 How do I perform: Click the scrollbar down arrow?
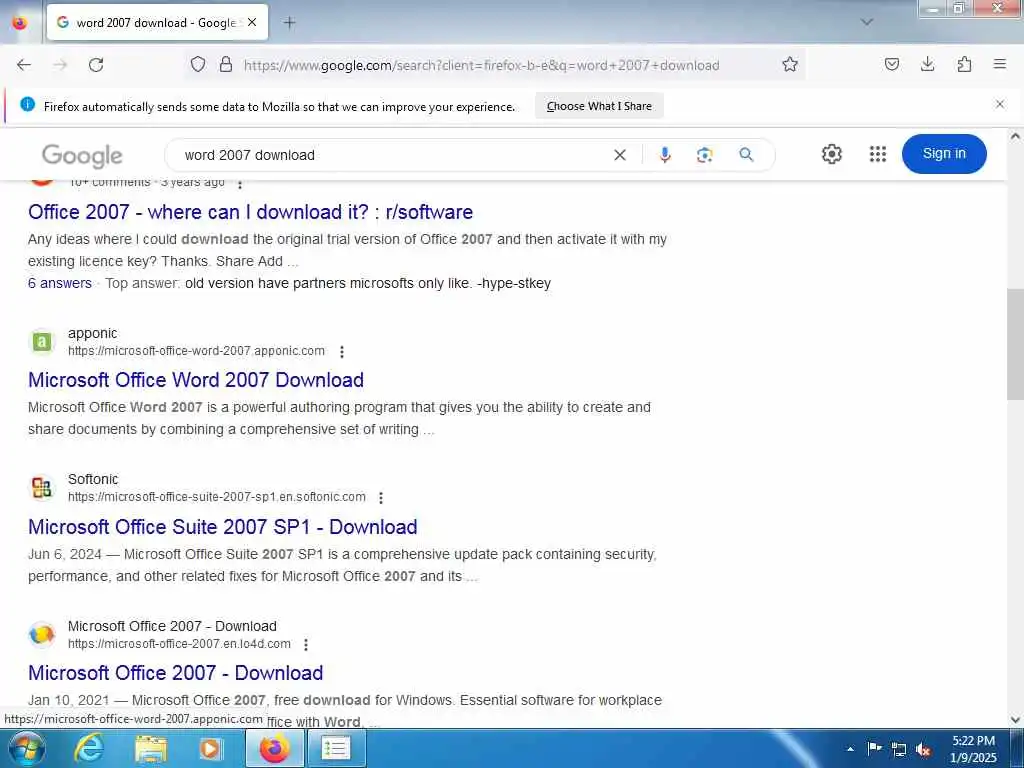pyautogui.click(x=1016, y=719)
